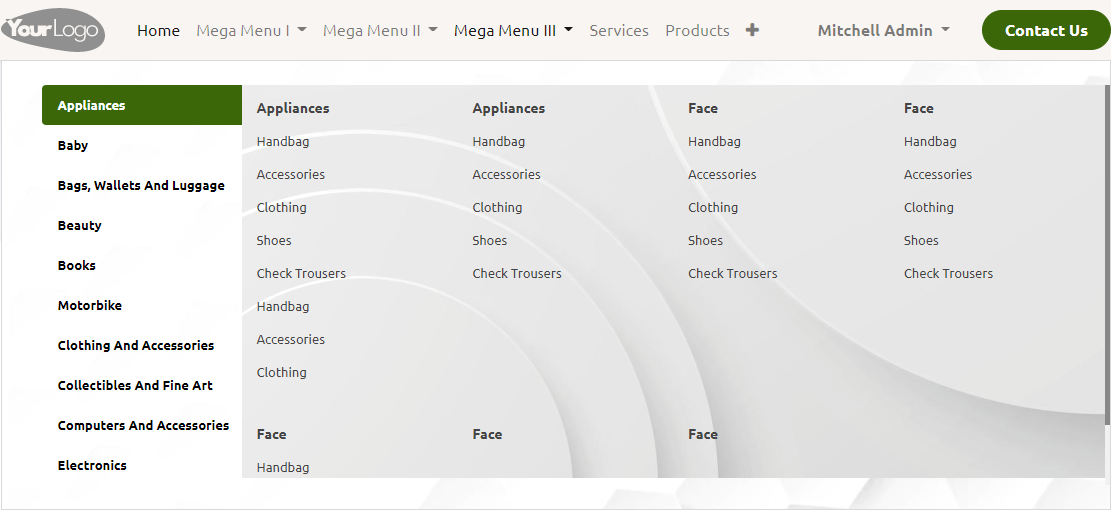Select Bags, Wallets And Luggage category

[x=141, y=185]
